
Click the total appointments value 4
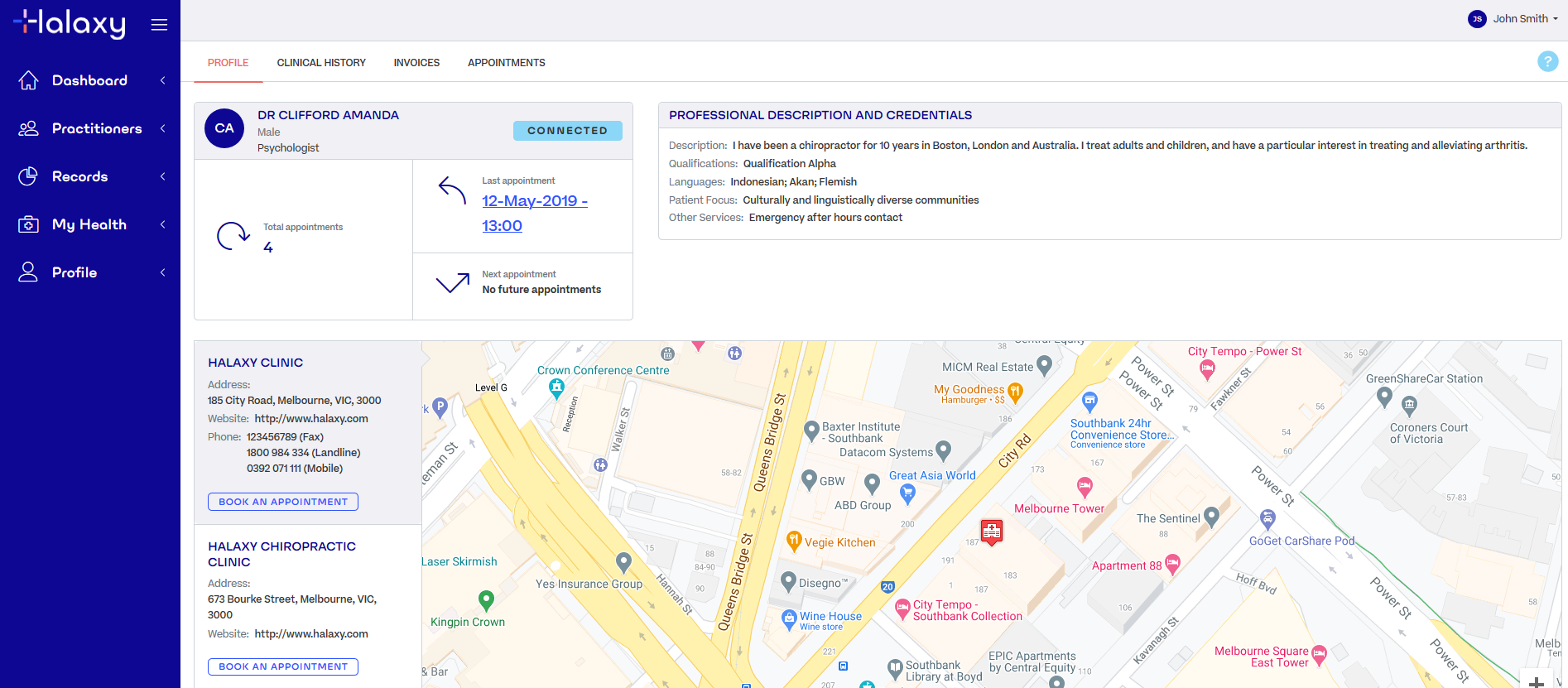[x=268, y=248]
